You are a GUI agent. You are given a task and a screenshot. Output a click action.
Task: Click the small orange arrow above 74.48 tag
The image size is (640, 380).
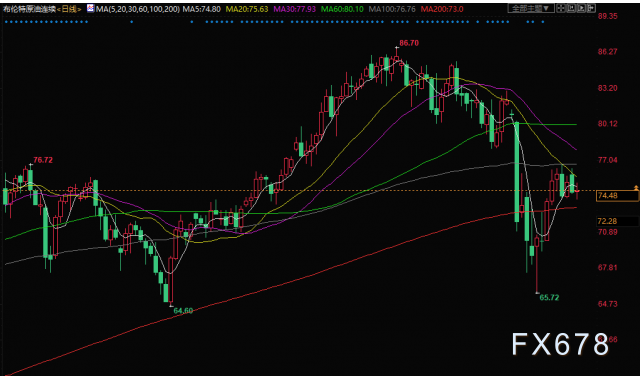636,188
